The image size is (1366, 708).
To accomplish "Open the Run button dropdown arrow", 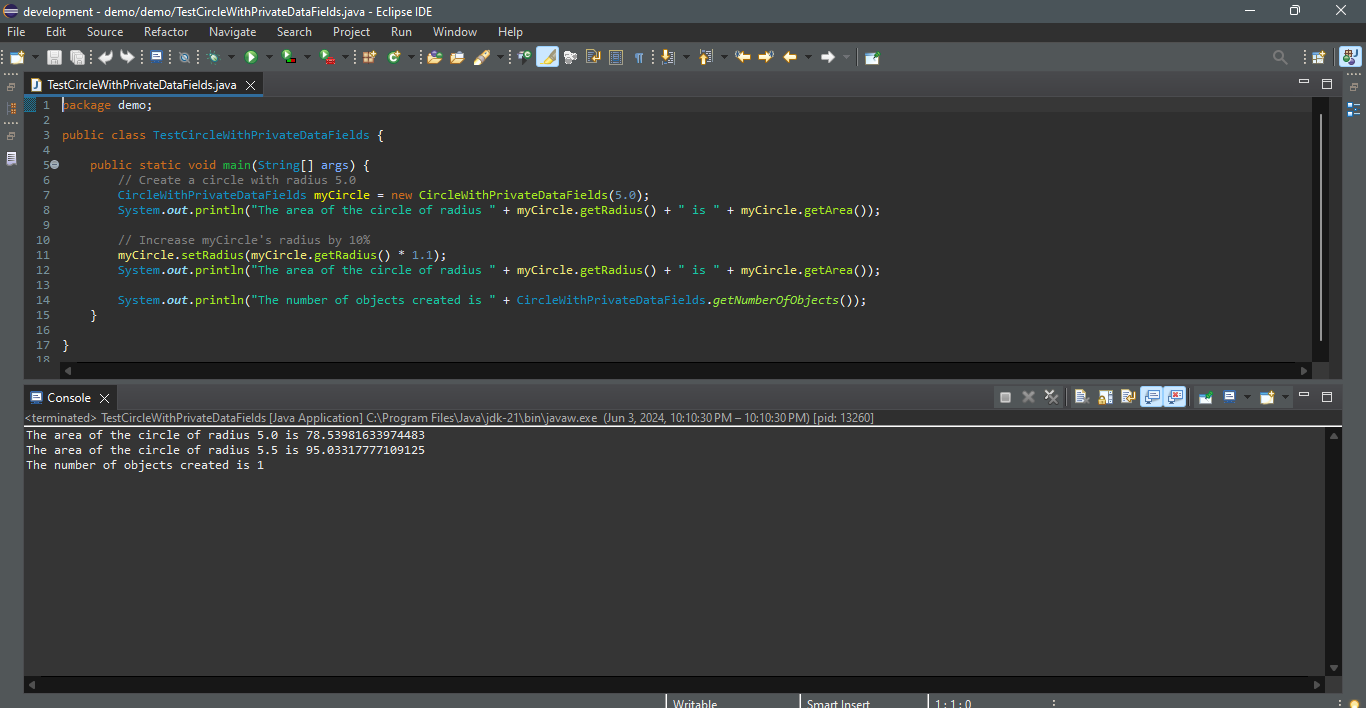I will click(x=269, y=58).
